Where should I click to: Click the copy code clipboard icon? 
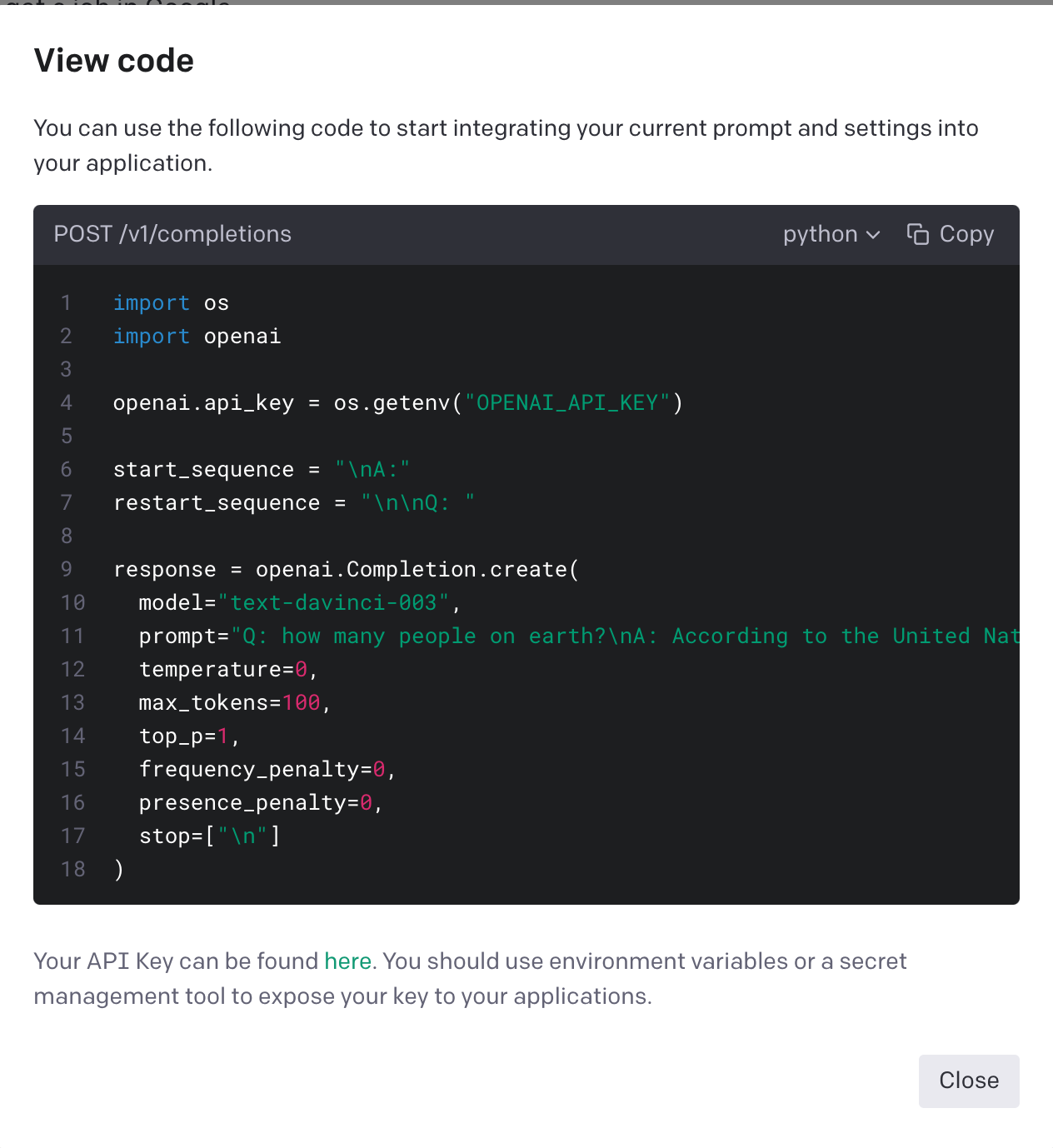coord(917,234)
